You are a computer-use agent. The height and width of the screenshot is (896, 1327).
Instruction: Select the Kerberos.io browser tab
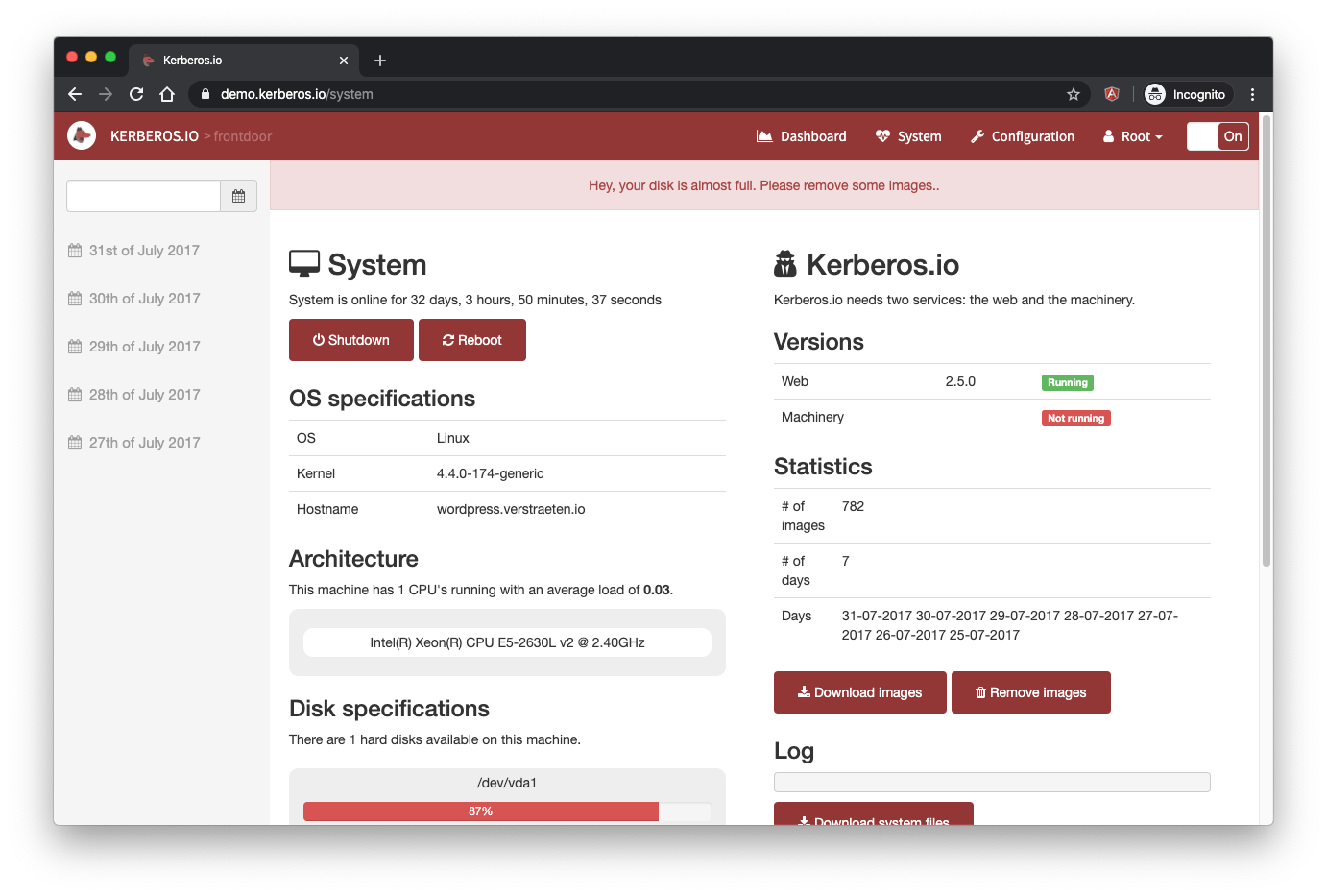244,61
